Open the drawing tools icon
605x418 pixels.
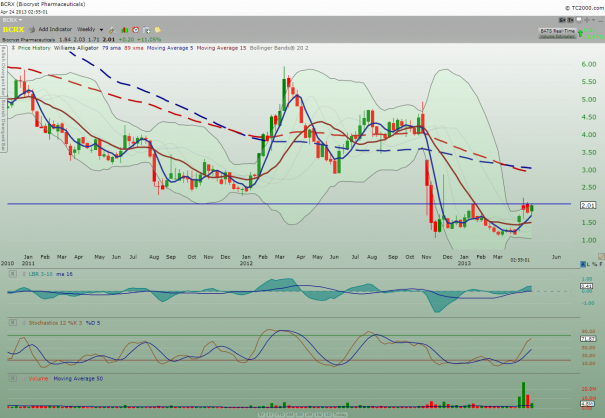(x=112, y=30)
